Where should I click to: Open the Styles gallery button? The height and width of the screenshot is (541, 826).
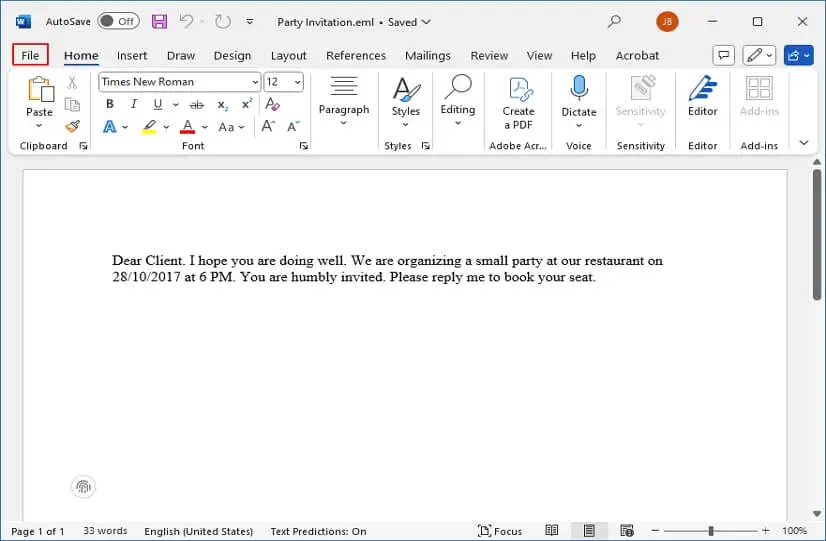click(406, 103)
